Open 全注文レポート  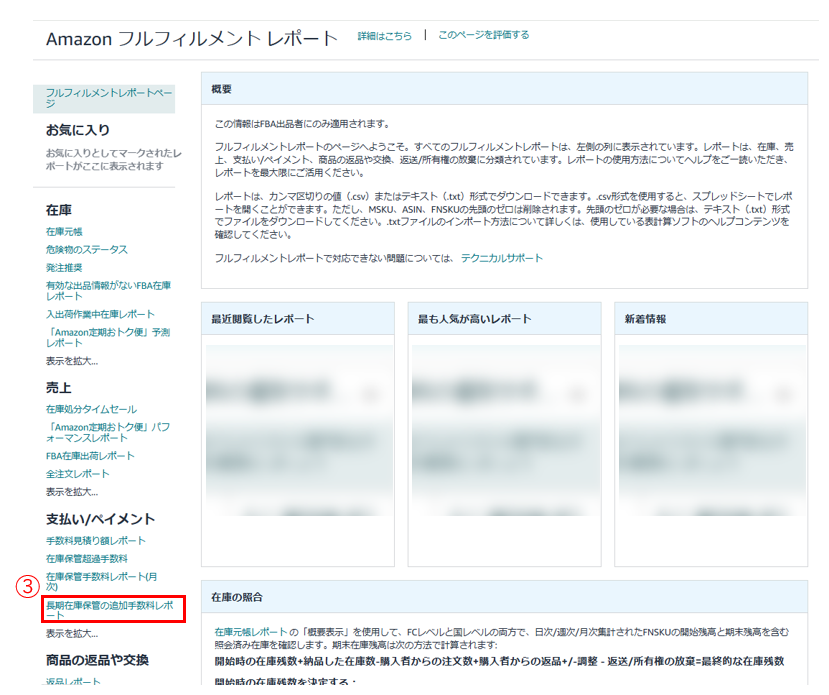pos(77,474)
